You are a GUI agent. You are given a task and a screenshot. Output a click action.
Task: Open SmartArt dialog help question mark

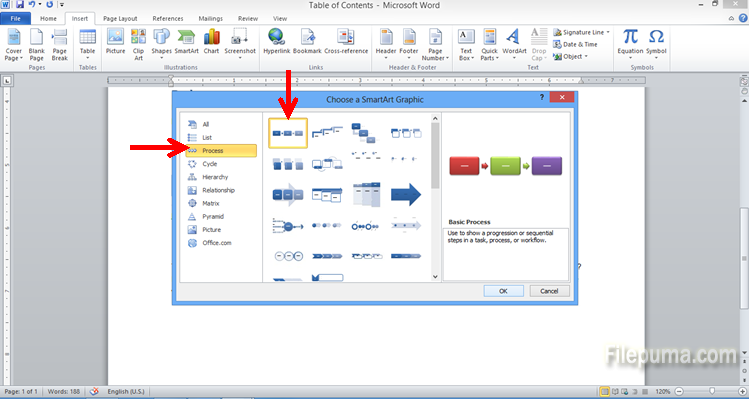pyautogui.click(x=542, y=97)
